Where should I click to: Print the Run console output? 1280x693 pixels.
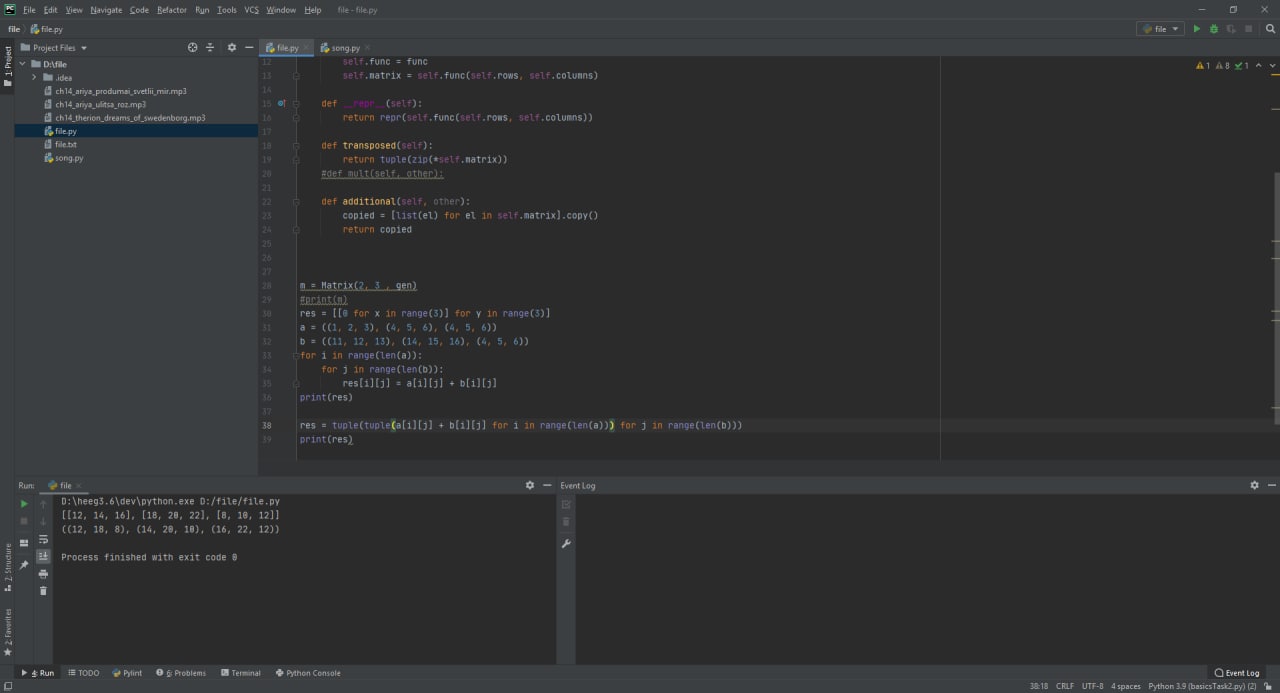(x=43, y=574)
